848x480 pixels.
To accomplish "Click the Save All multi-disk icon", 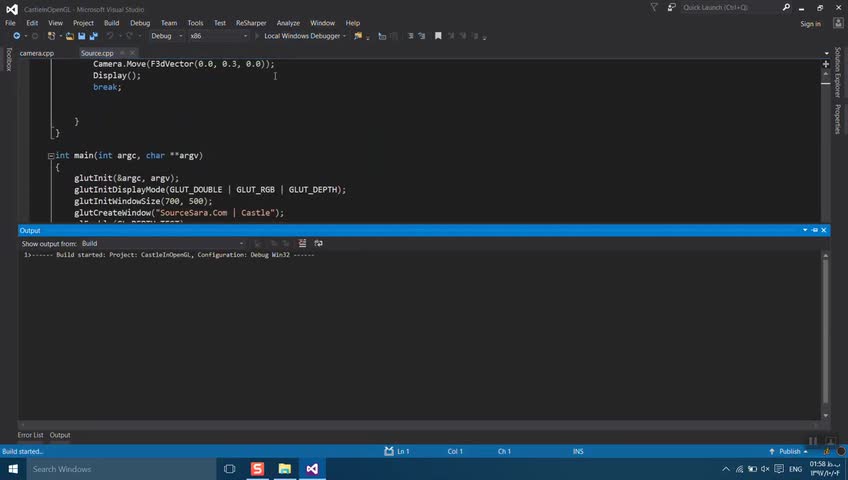I will [x=93, y=36].
